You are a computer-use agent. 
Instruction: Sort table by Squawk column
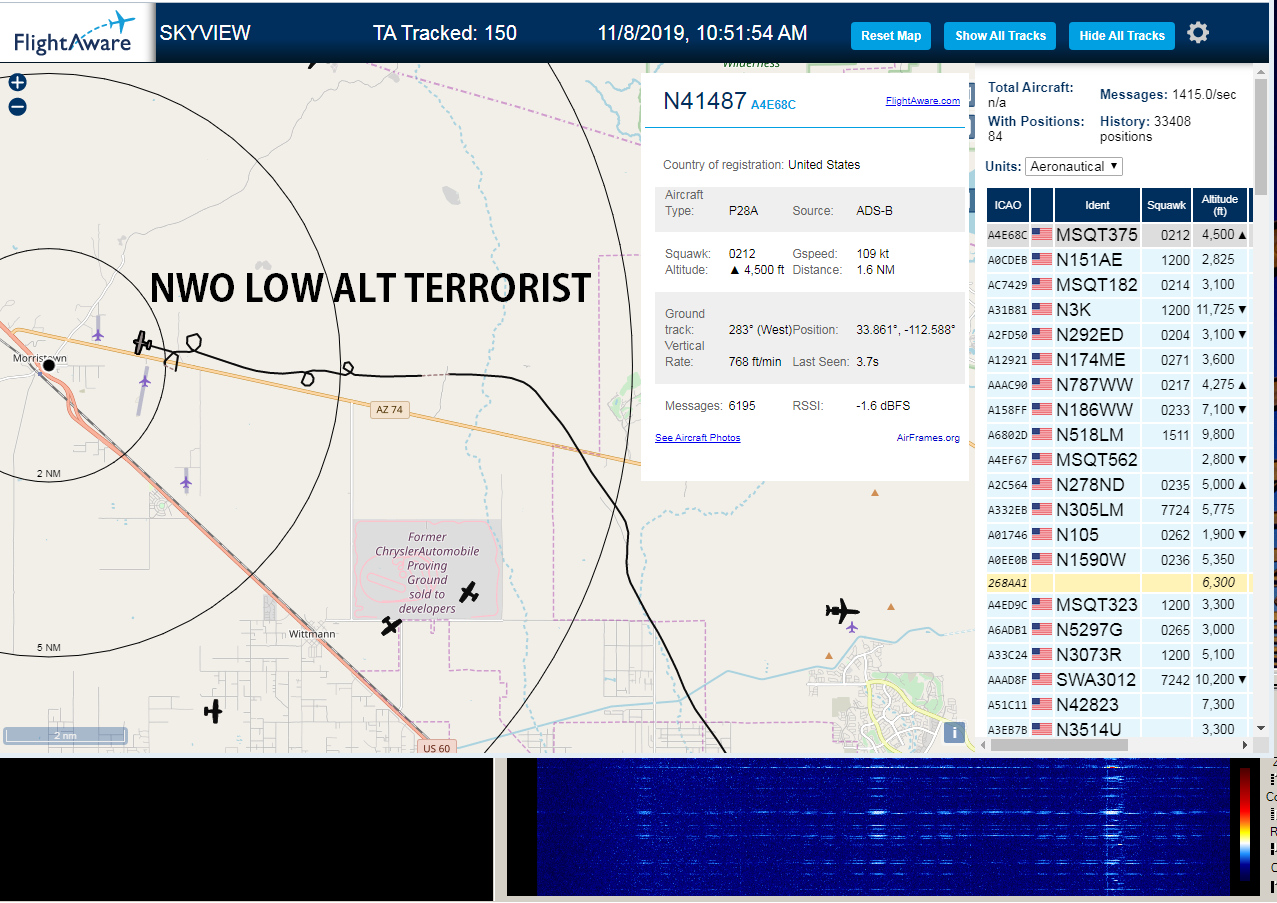(1167, 205)
